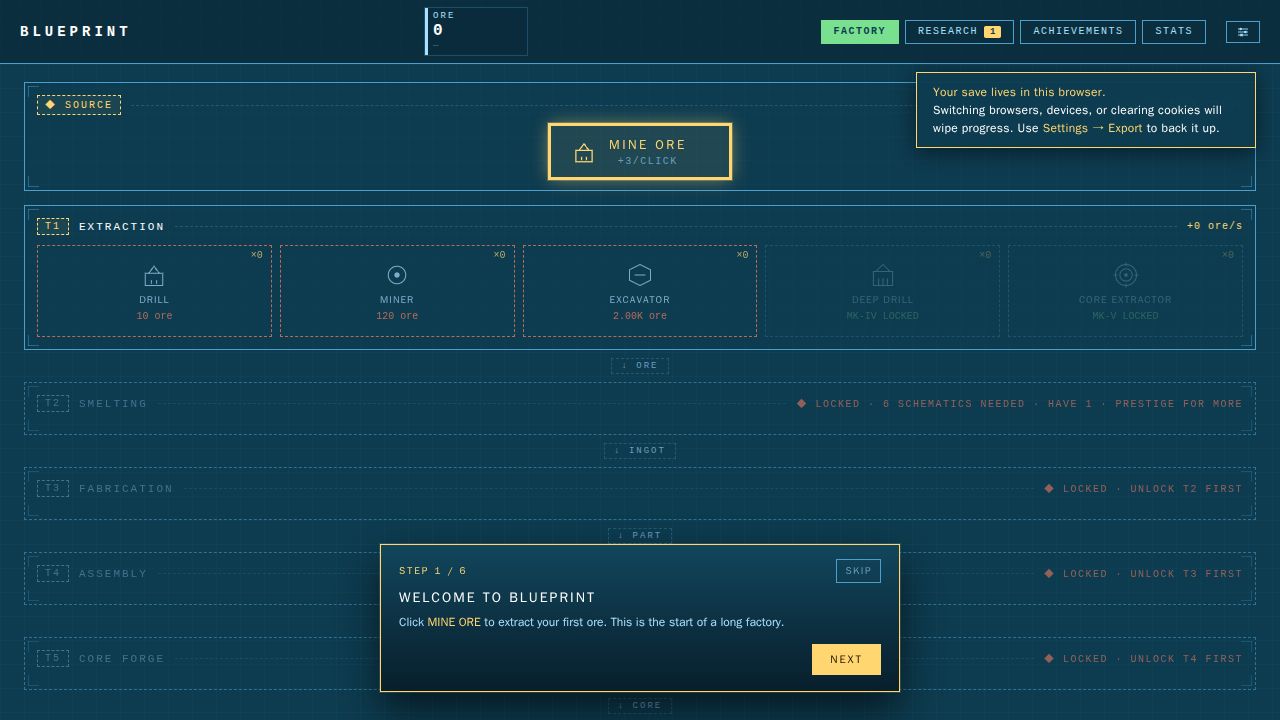Click the 'MK-IV LOCKED' label
The height and width of the screenshot is (720, 1280).
[x=883, y=316]
